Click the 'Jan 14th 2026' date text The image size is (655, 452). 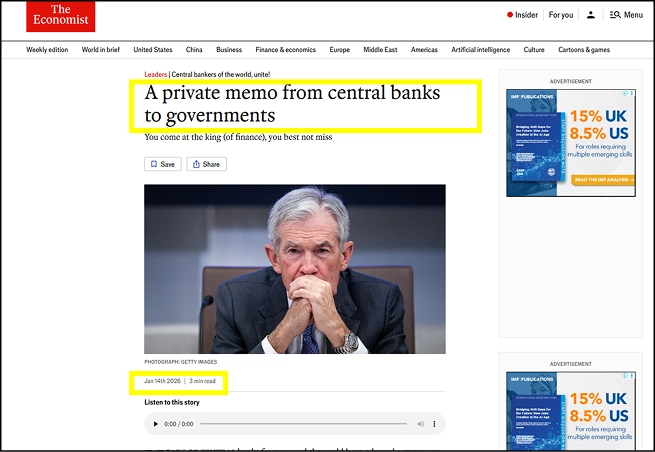pyautogui.click(x=162, y=381)
